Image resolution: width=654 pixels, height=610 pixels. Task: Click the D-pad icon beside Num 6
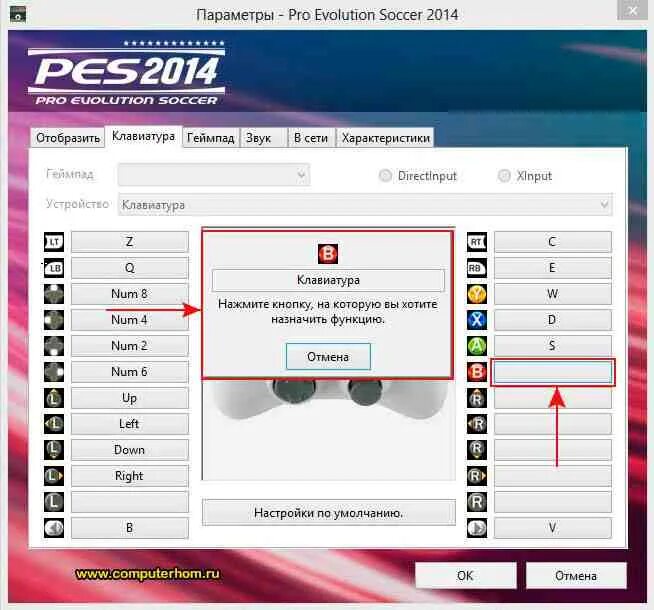pyautogui.click(x=54, y=372)
